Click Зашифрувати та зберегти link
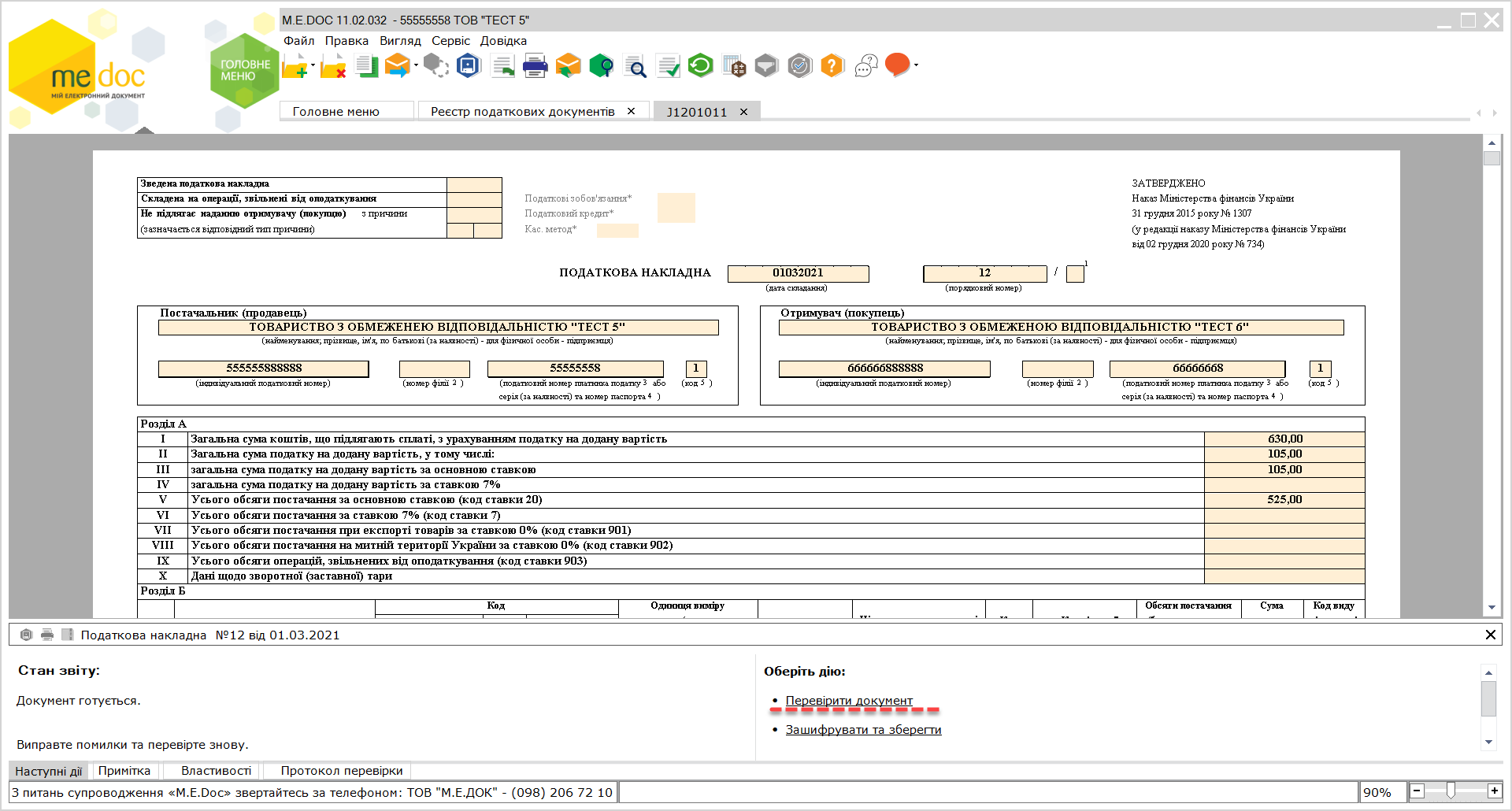1512x811 pixels. click(863, 730)
